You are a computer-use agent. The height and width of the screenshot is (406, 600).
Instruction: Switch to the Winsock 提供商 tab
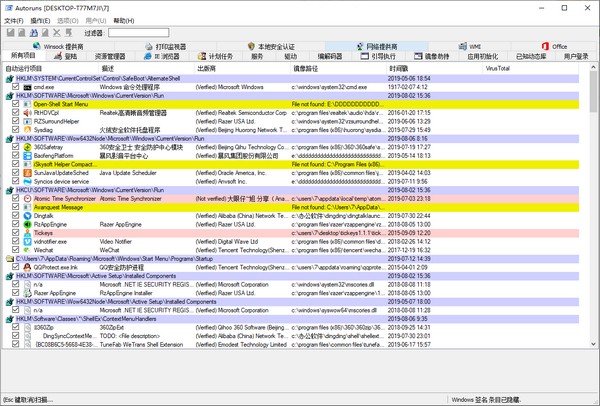[62, 46]
